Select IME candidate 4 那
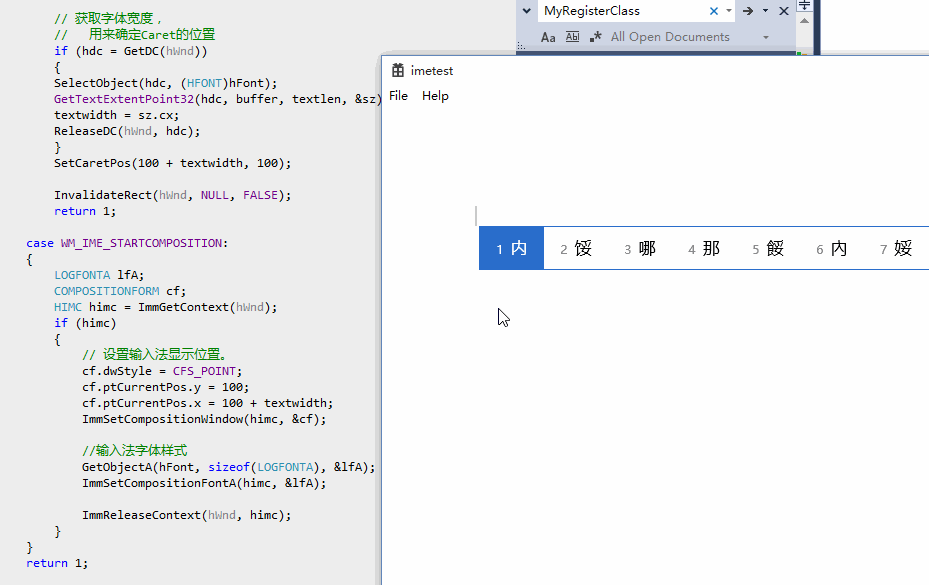 [x=704, y=248]
